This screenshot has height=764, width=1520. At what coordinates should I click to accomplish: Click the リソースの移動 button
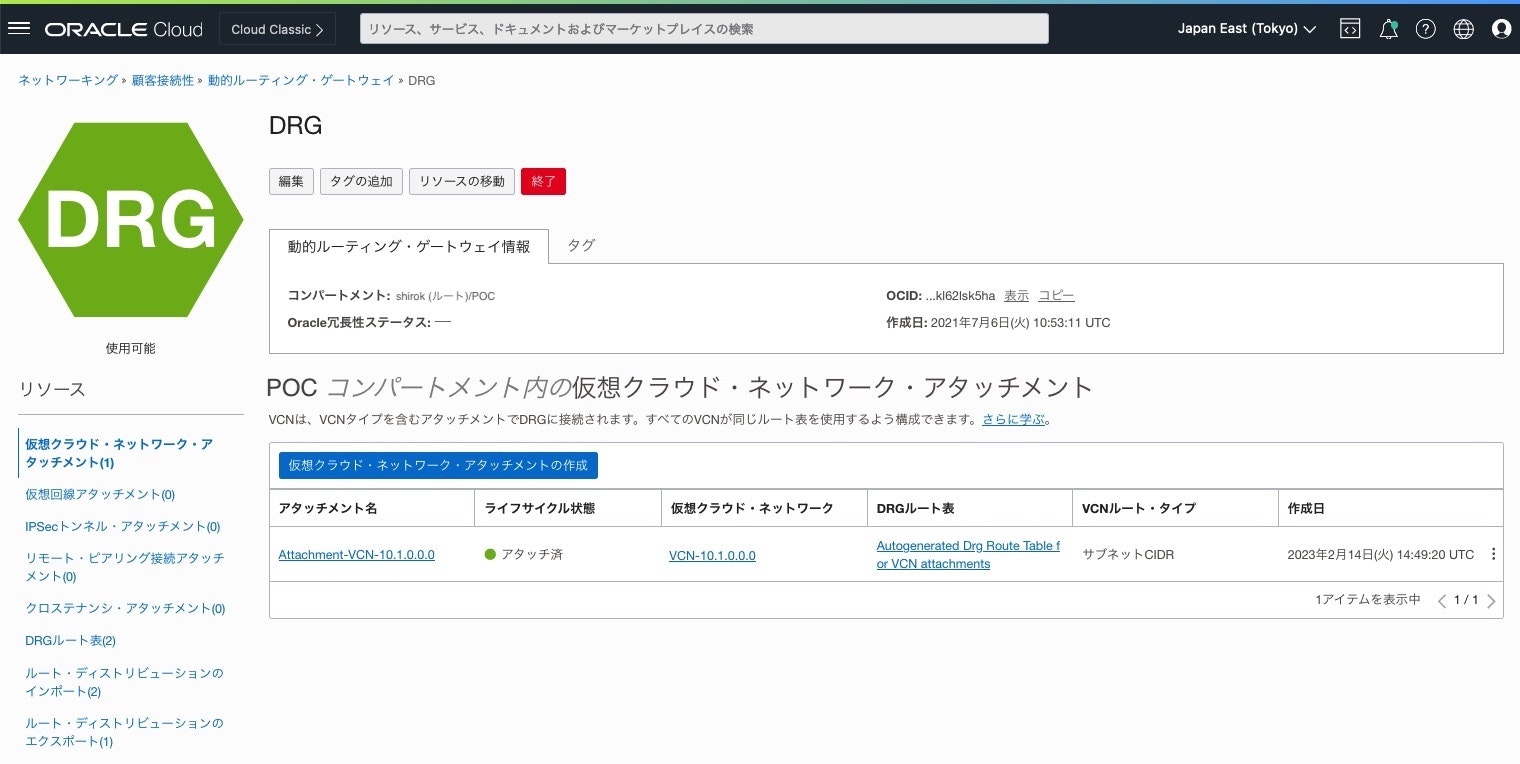tap(462, 181)
